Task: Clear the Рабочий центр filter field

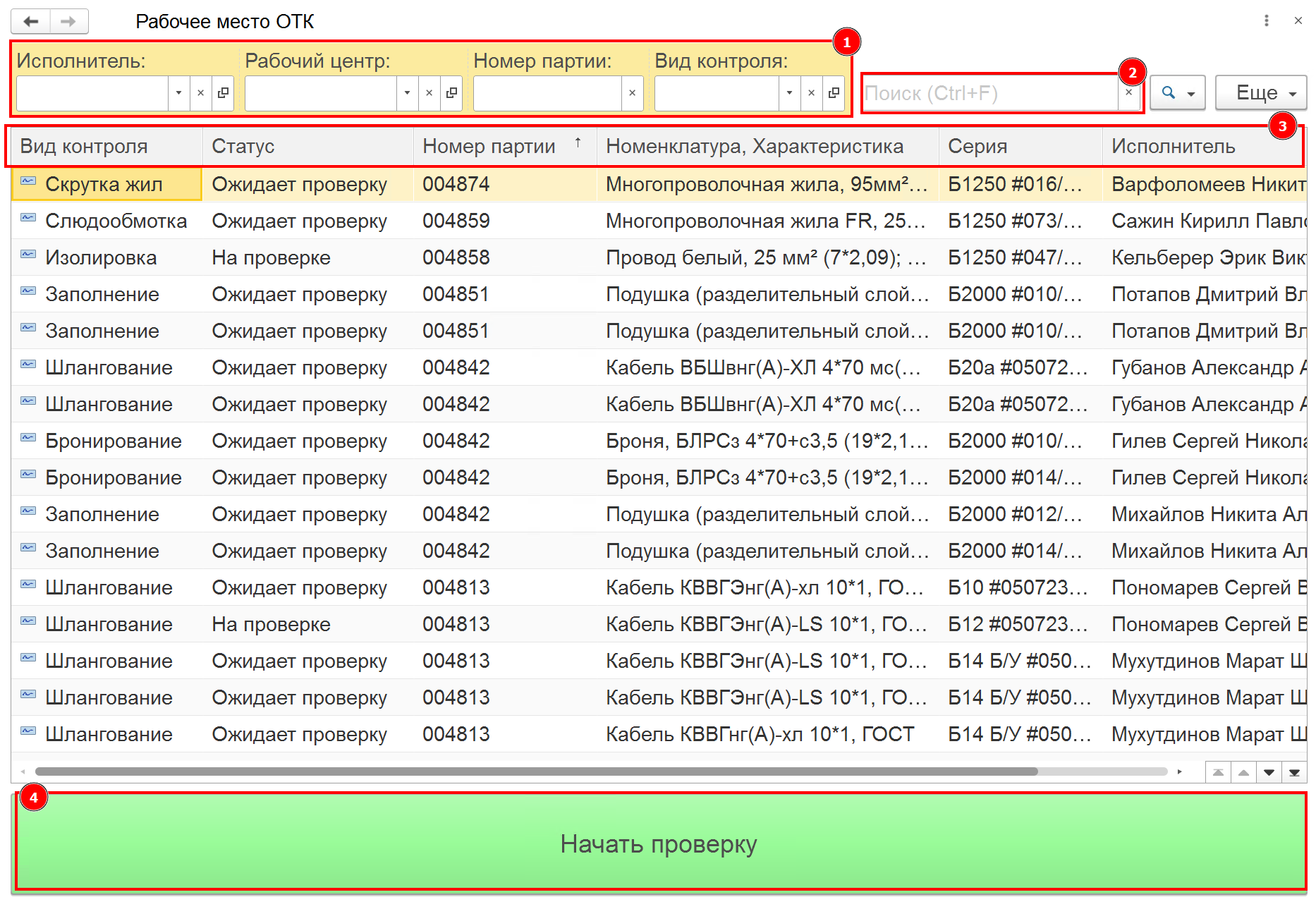Action: [429, 93]
